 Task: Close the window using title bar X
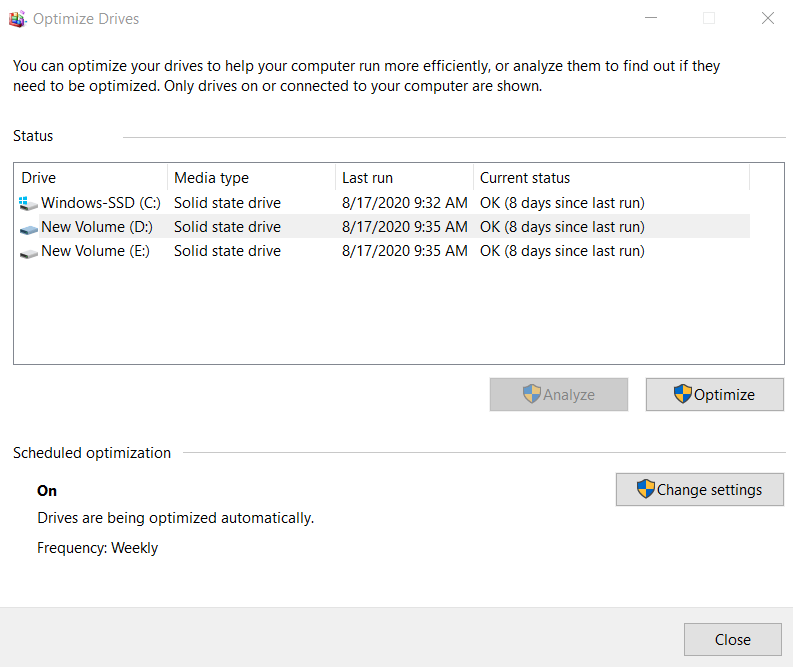[767, 18]
